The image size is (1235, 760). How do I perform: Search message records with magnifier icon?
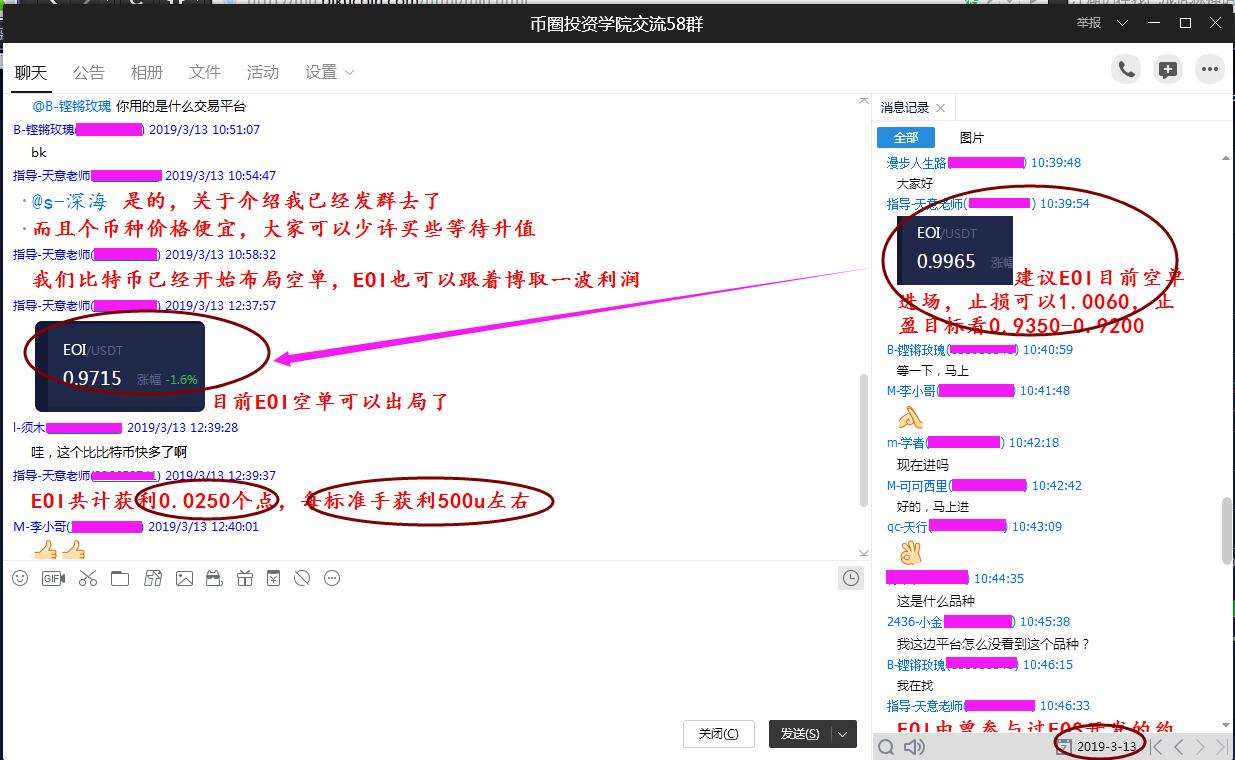coord(885,747)
